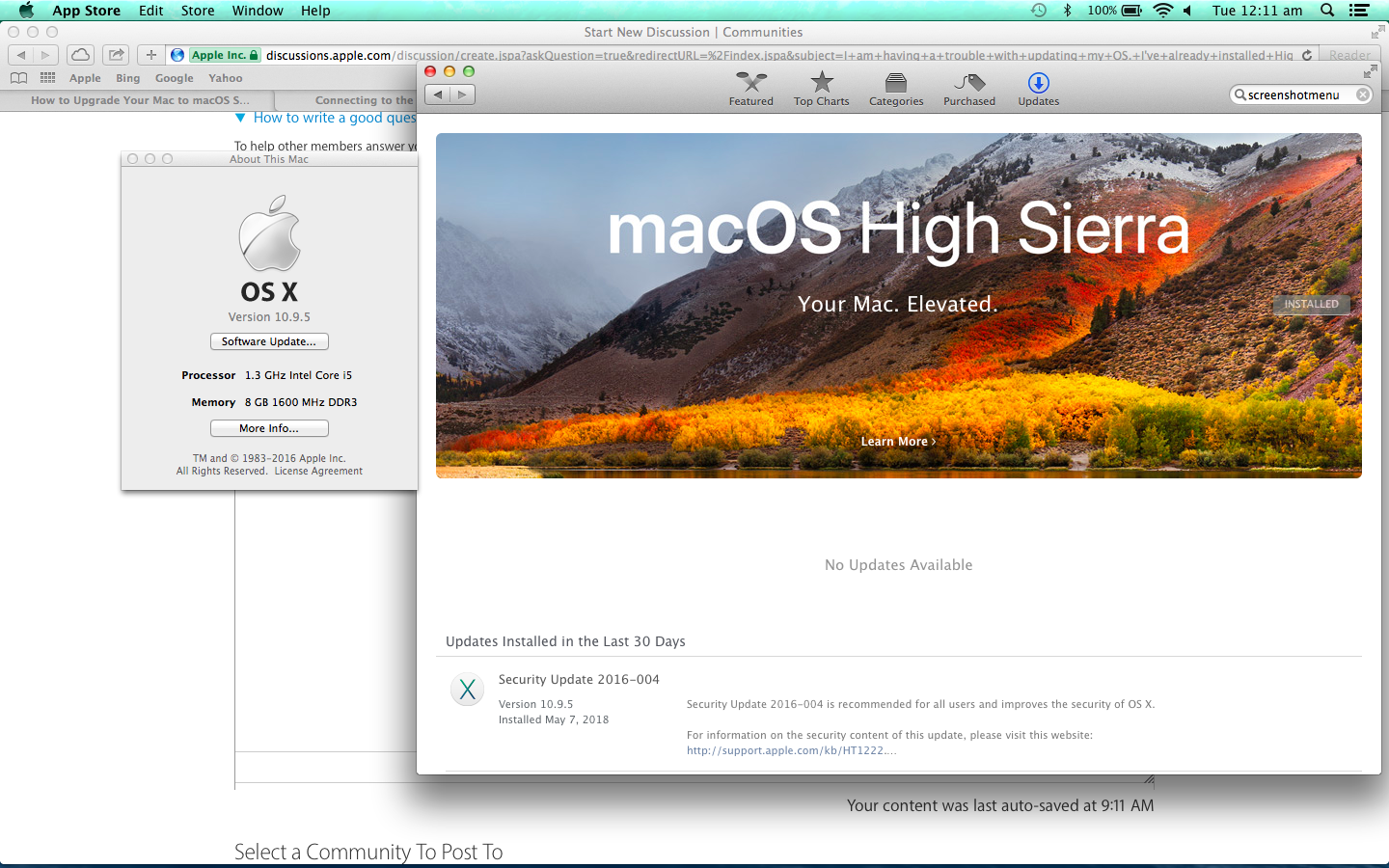Open the Help menu

click(315, 11)
